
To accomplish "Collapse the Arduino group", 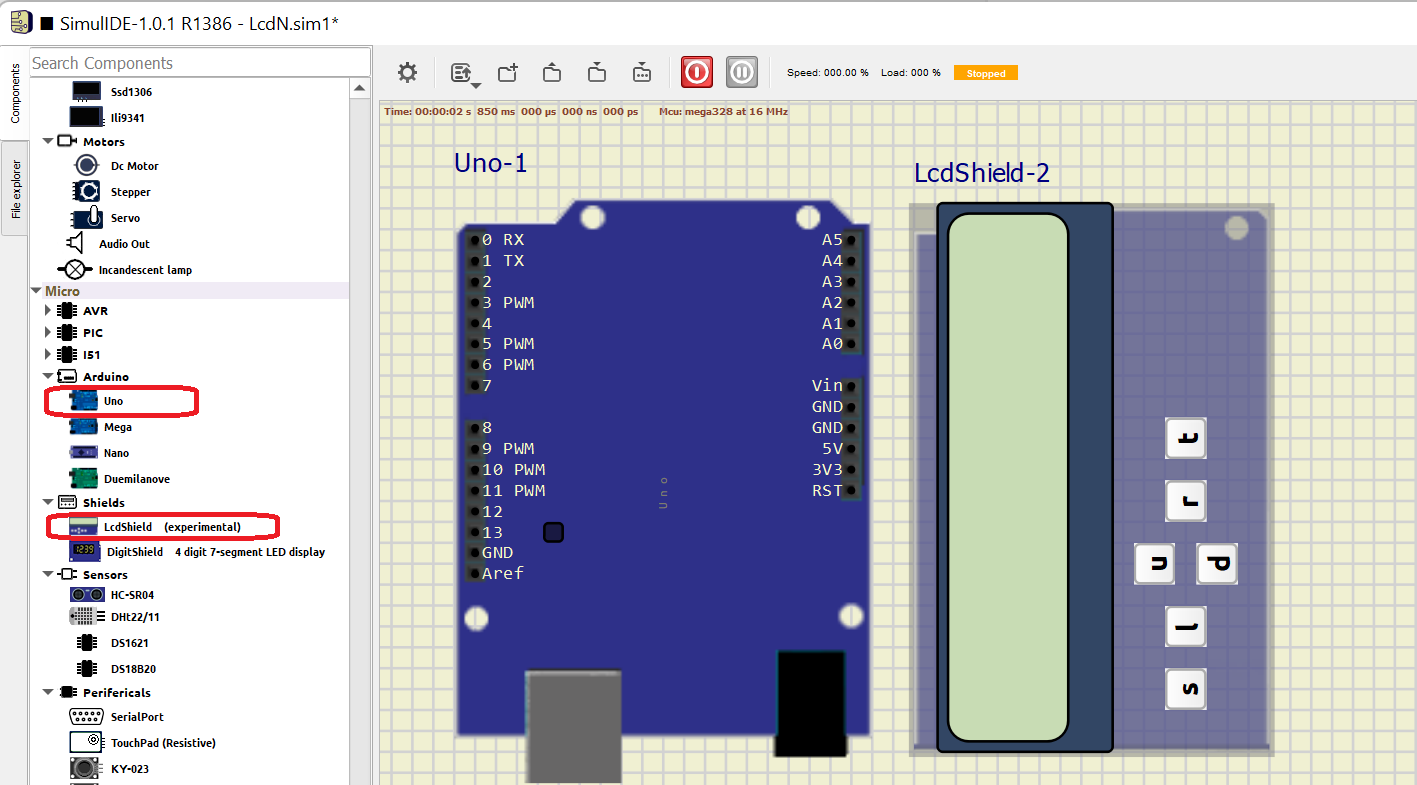I will 48,377.
